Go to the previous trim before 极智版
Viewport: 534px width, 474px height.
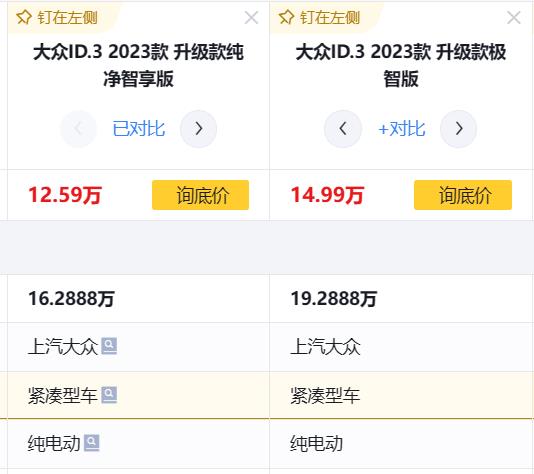click(343, 129)
